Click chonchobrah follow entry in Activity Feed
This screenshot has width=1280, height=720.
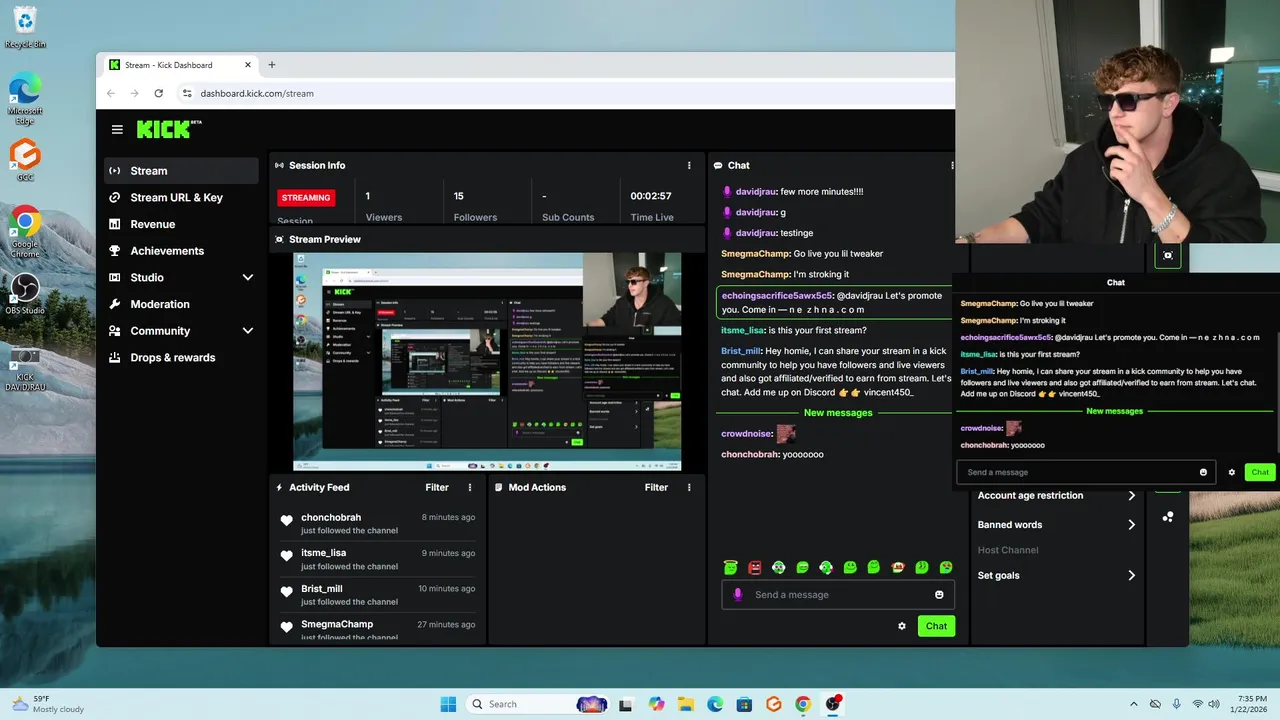[x=378, y=524]
